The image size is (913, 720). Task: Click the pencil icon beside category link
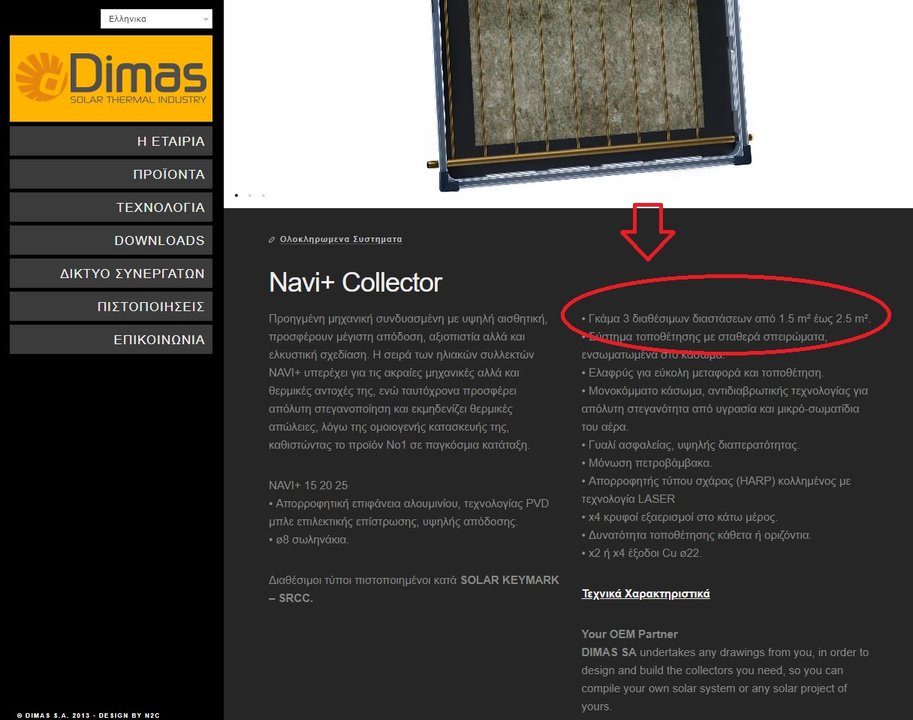pyautogui.click(x=272, y=240)
